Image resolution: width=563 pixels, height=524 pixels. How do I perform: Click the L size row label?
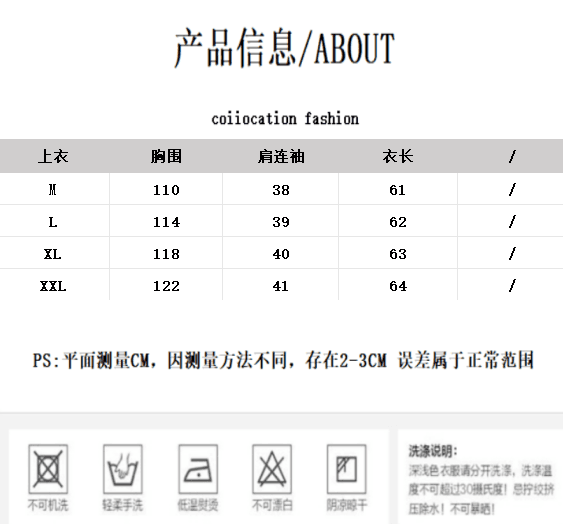53,222
